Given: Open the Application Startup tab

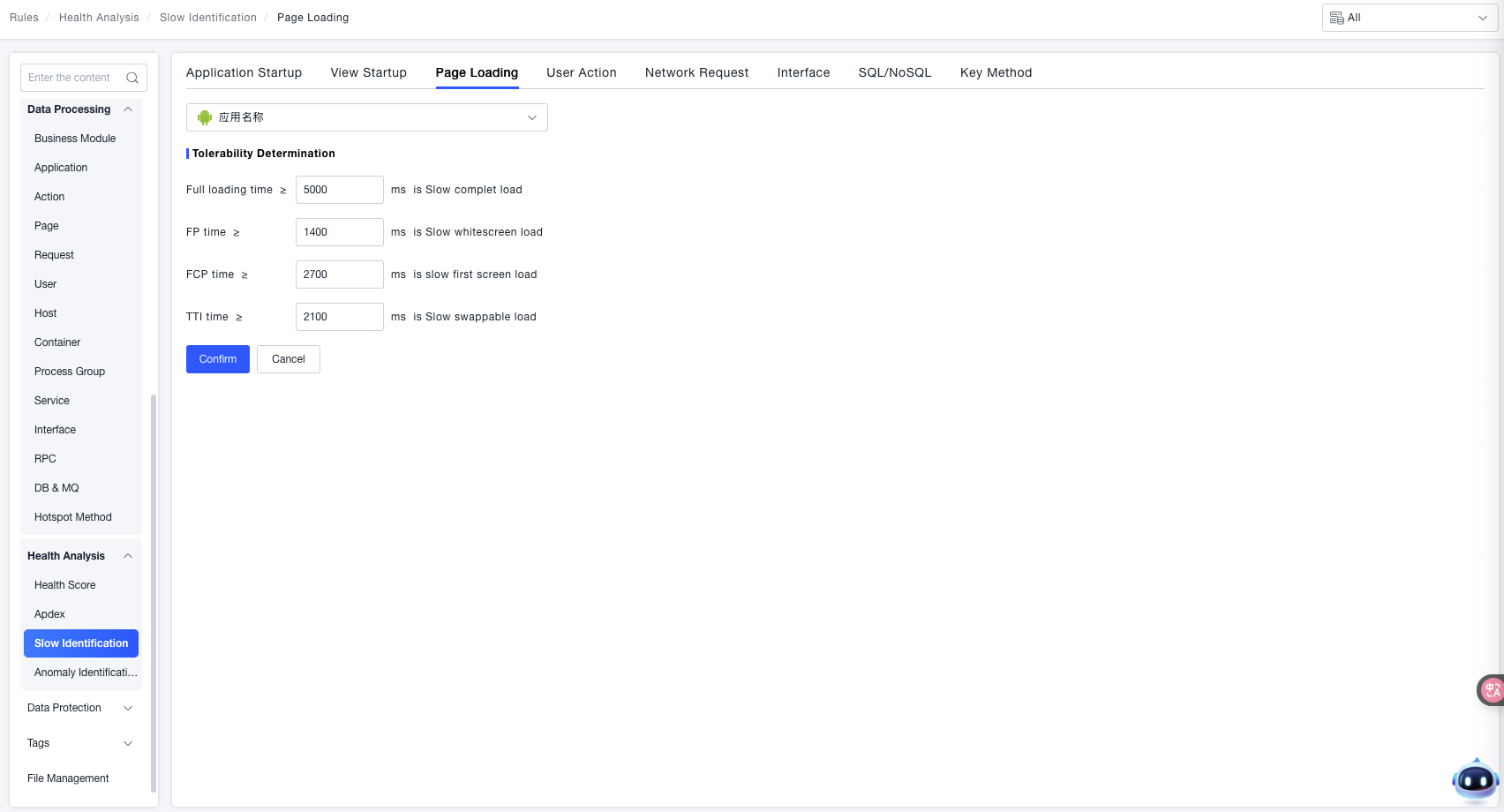Looking at the screenshot, I should click(x=244, y=72).
